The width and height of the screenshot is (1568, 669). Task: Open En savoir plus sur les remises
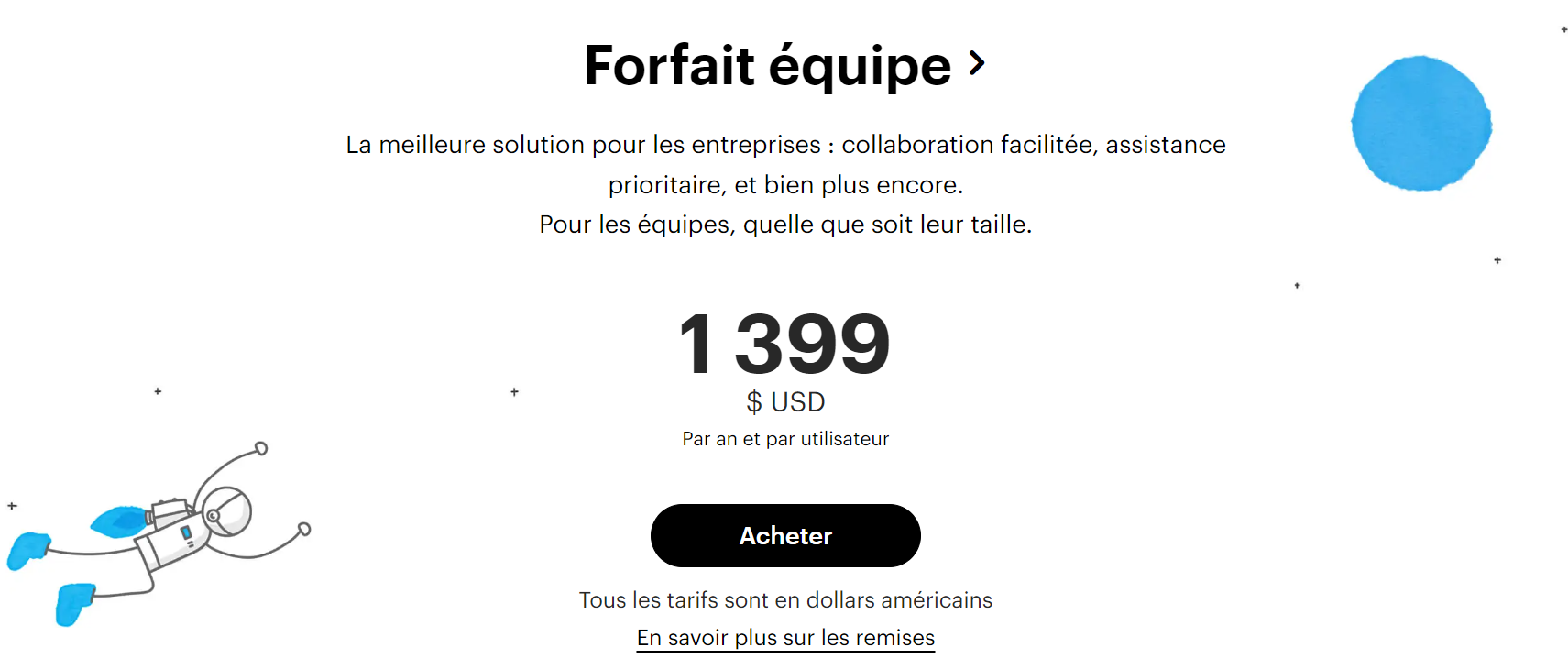pos(784,637)
